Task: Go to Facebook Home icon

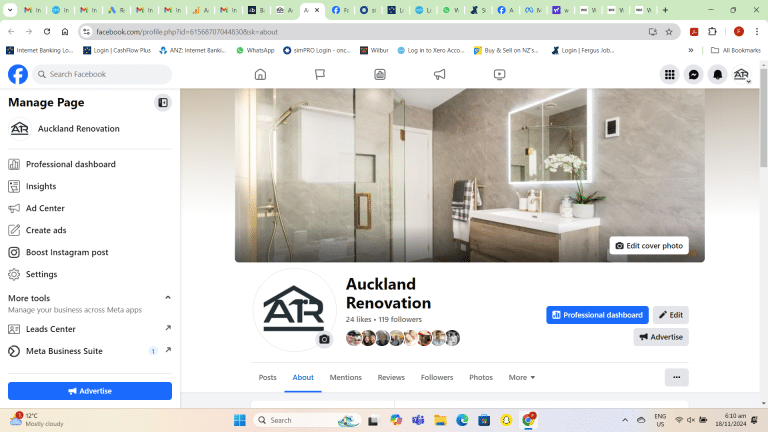Action: (260, 75)
